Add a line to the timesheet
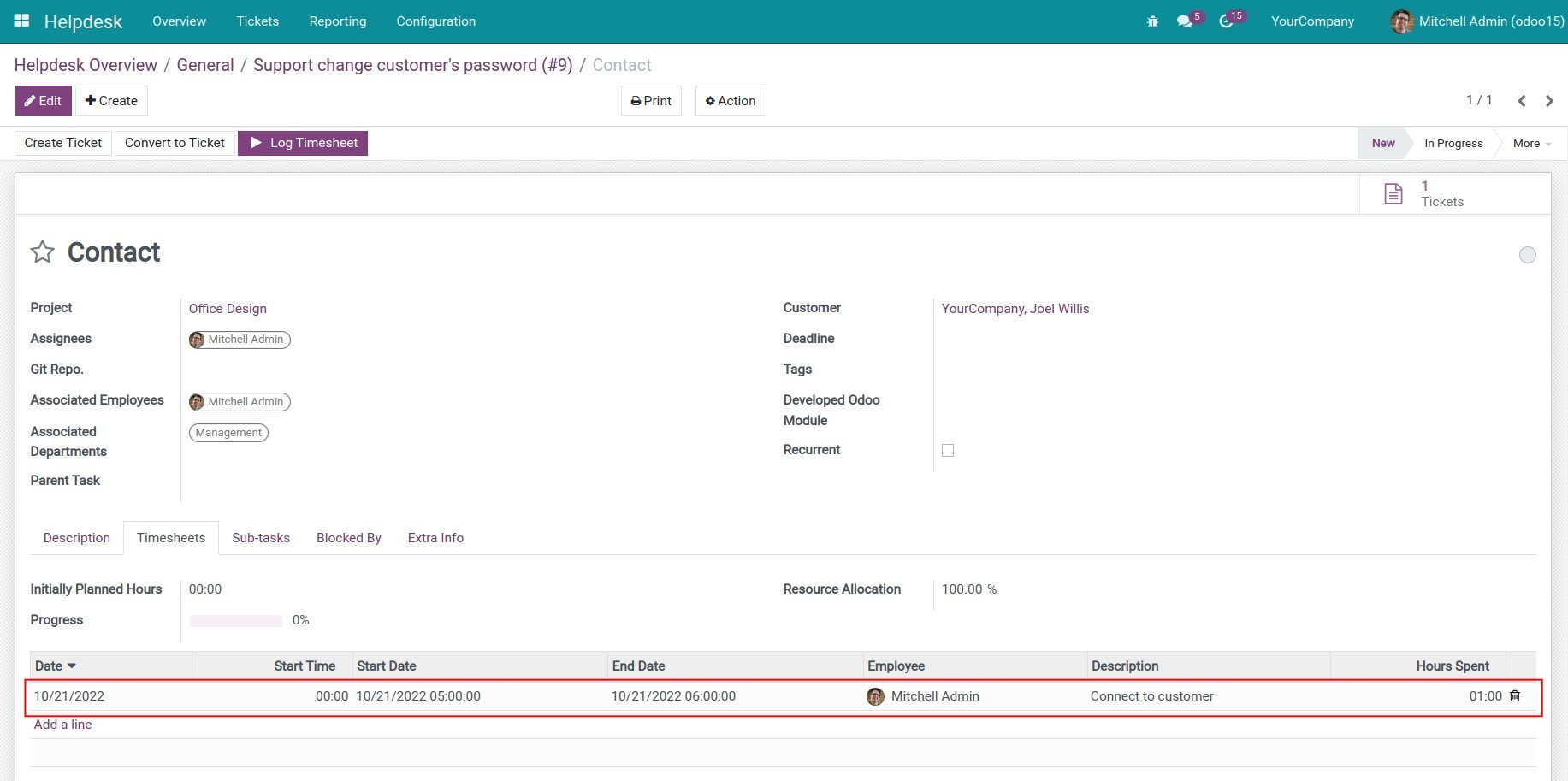1568x781 pixels. click(x=62, y=725)
